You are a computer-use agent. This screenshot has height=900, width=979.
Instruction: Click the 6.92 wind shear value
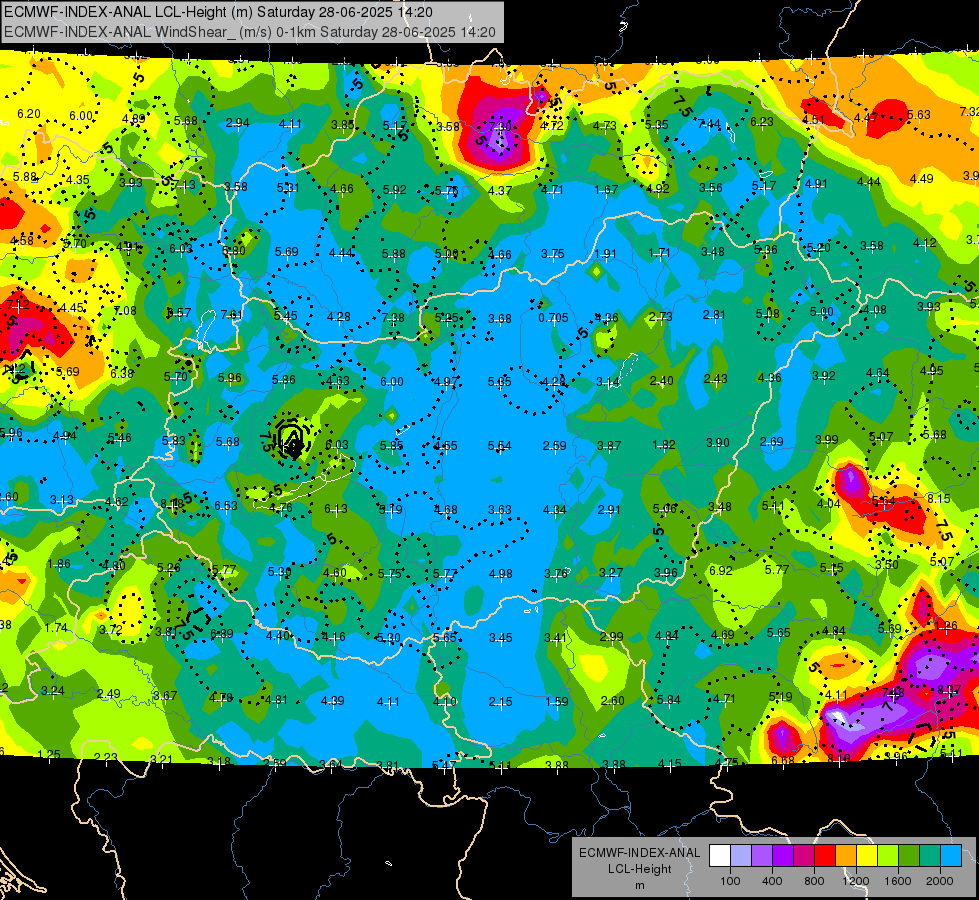tap(721, 570)
